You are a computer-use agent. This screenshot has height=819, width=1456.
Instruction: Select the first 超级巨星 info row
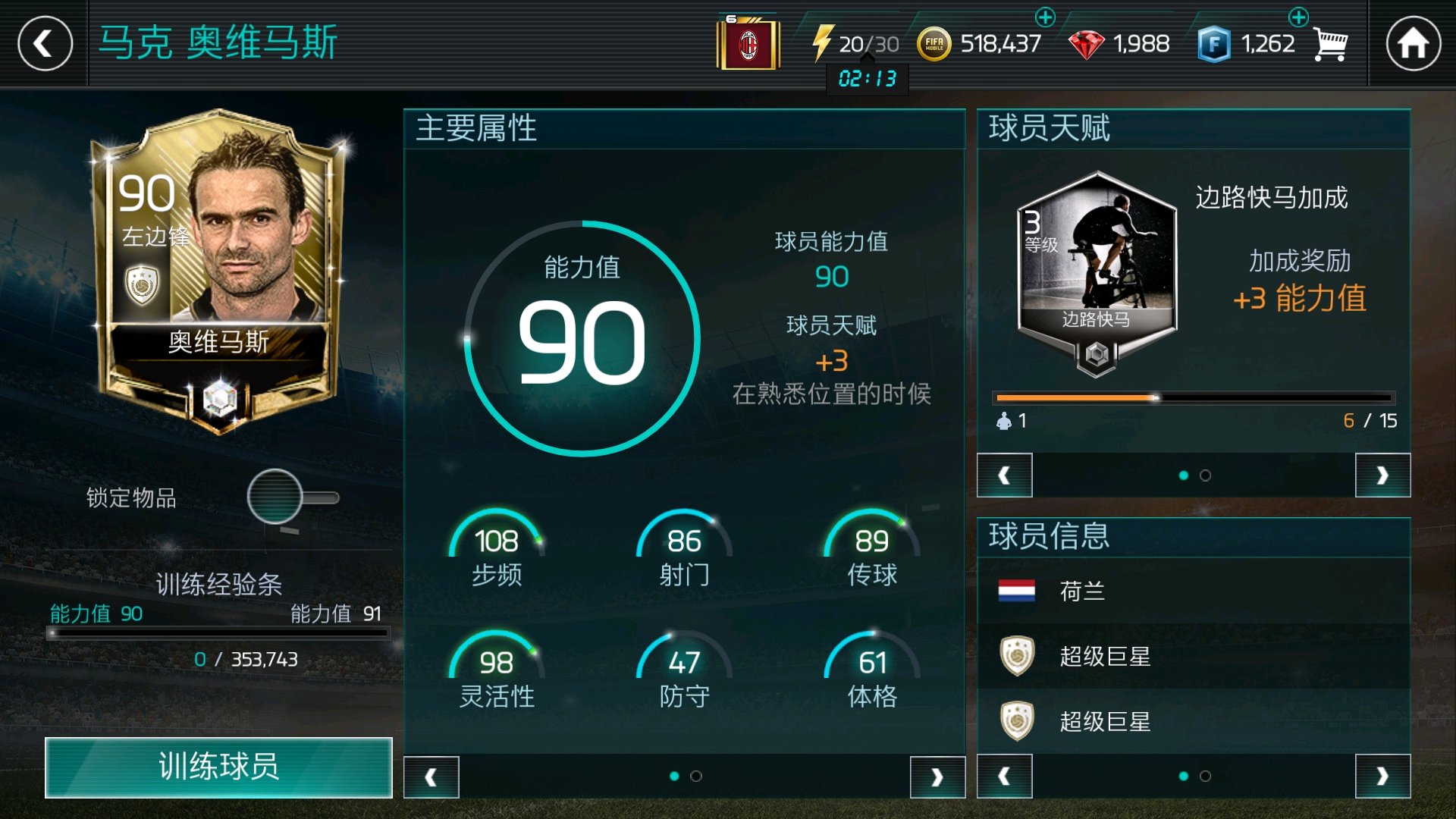coord(1194,656)
